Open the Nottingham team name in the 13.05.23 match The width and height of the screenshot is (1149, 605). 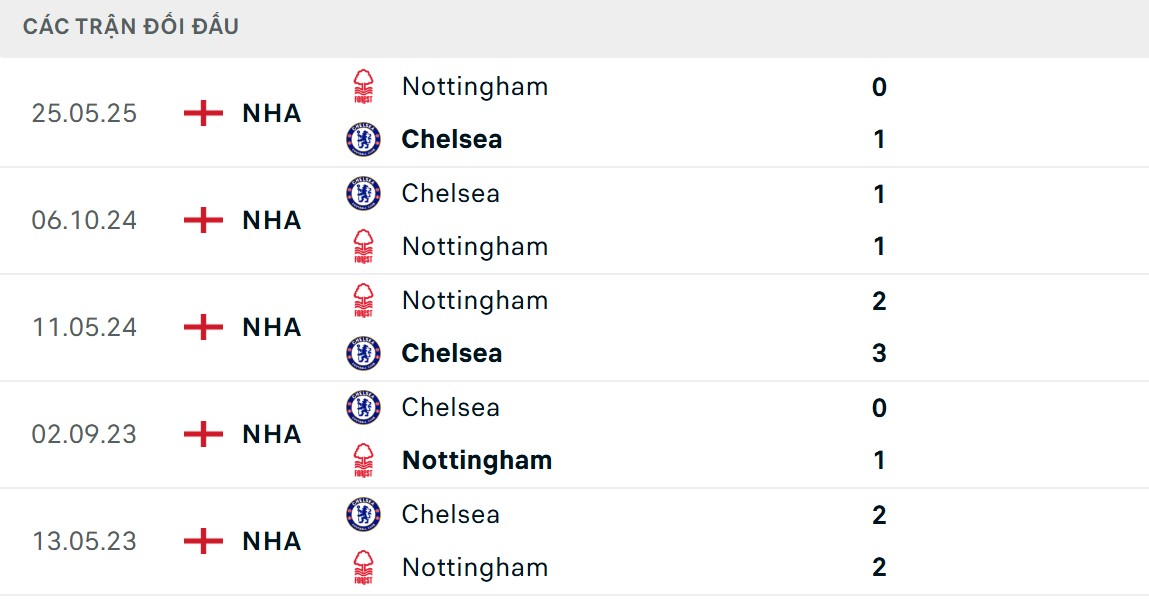click(x=474, y=567)
